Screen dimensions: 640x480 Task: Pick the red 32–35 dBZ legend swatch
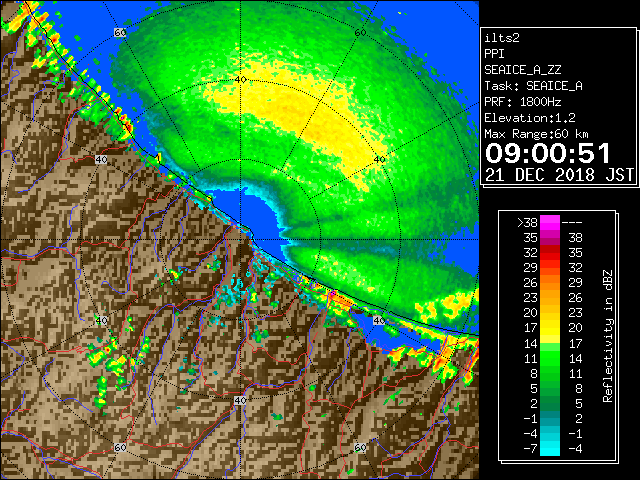click(x=550, y=253)
